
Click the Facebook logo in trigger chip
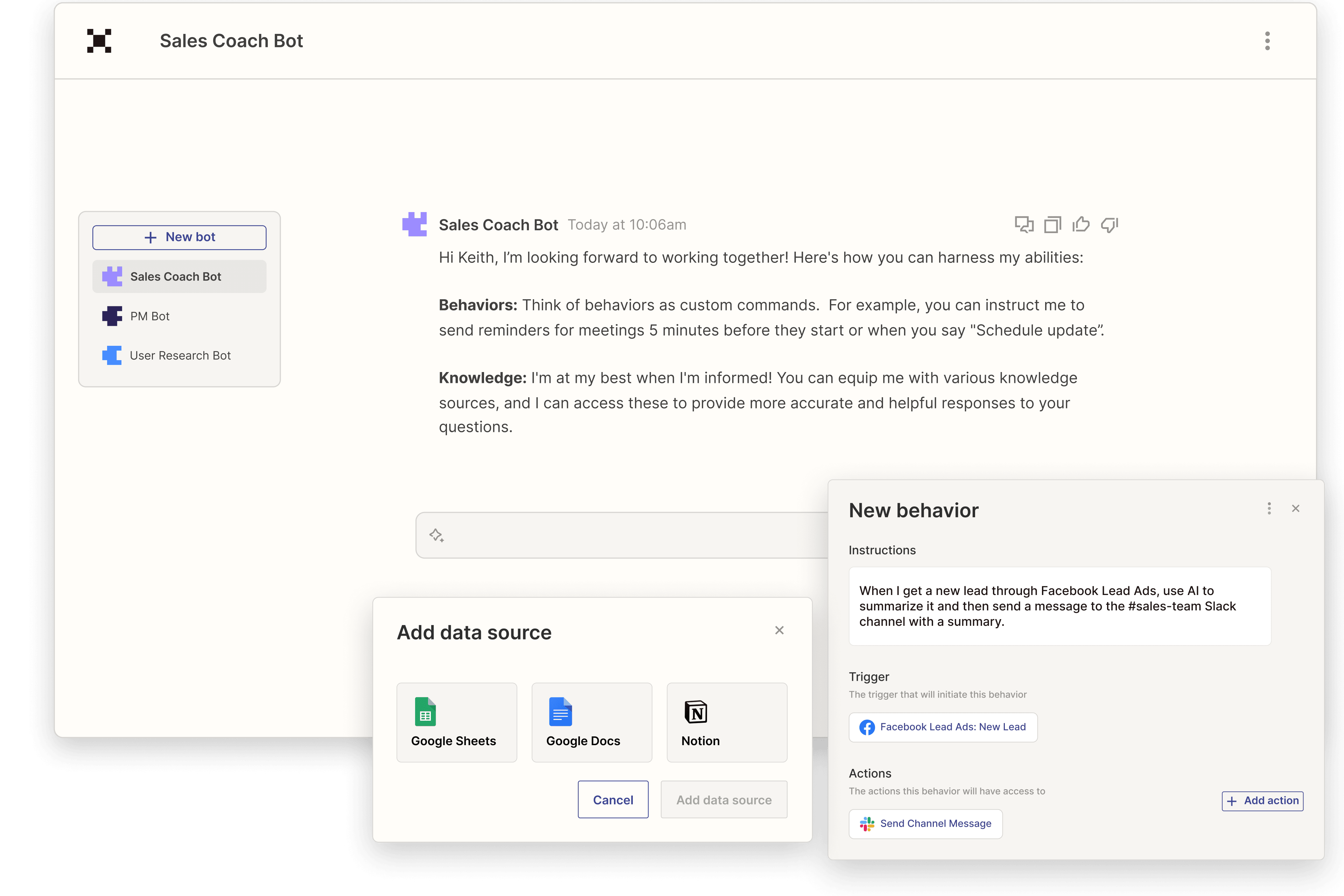pos(867,727)
